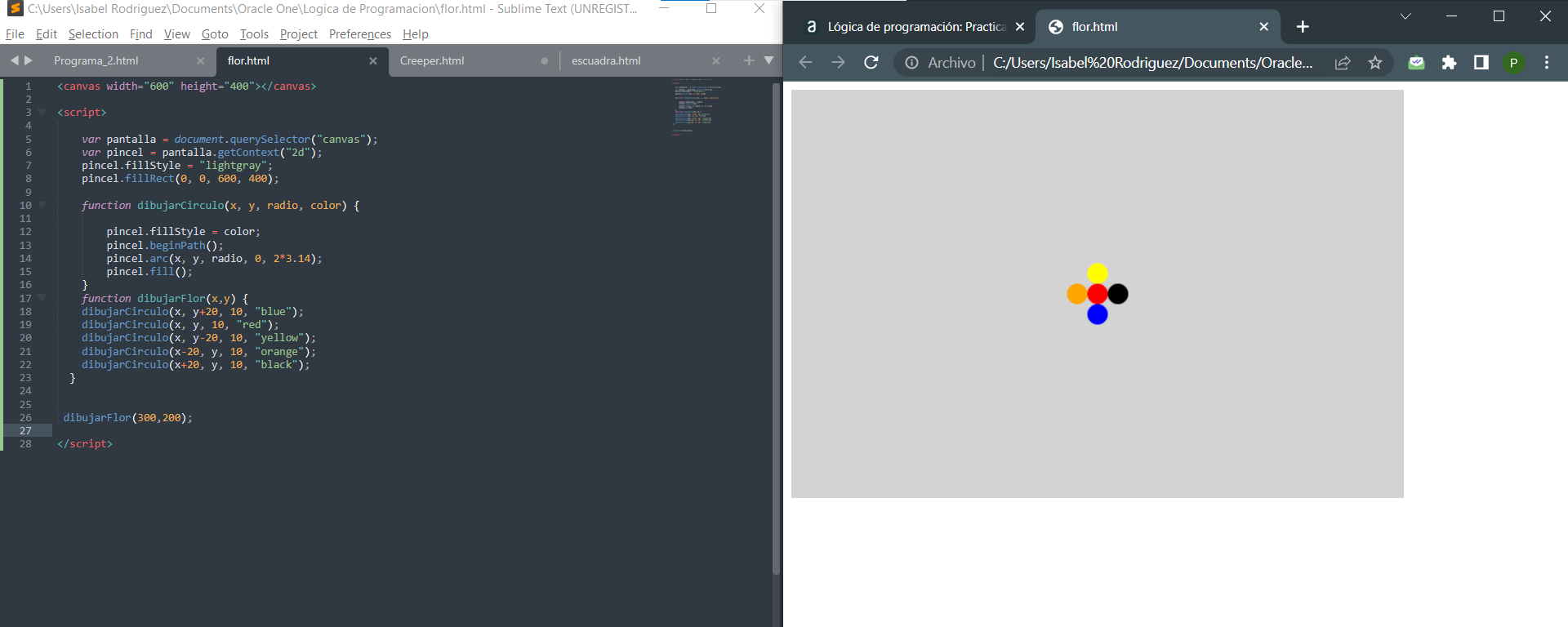Click the unsaved dot on Creeper.html tab
The width and height of the screenshot is (1568, 627).
(x=545, y=61)
